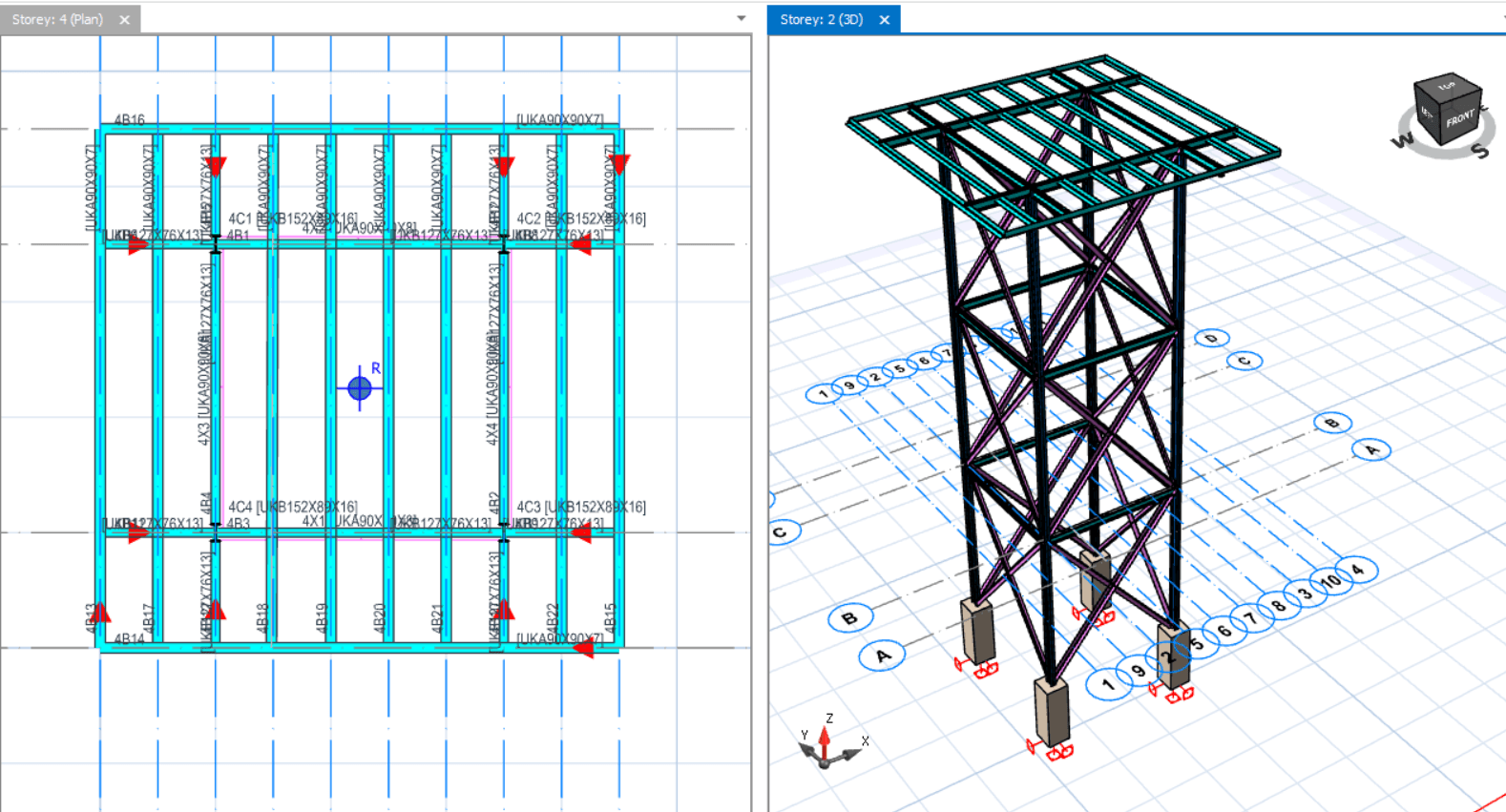Click the S compass letter on view cube ring

tap(1479, 150)
